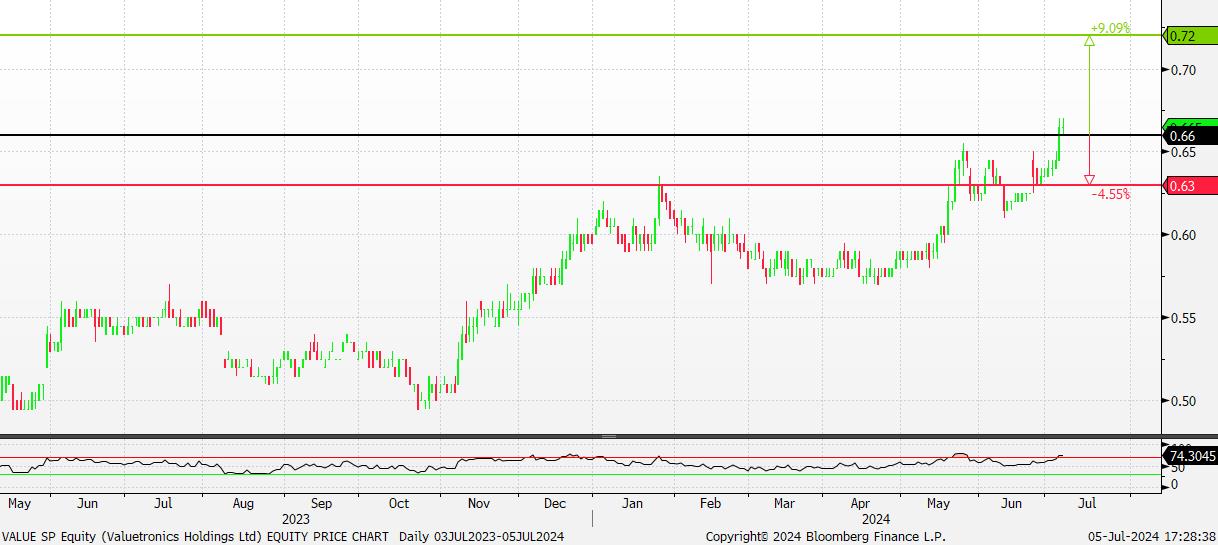Click the 2024 year label on time axis
The height and width of the screenshot is (545, 1218).
(876, 519)
